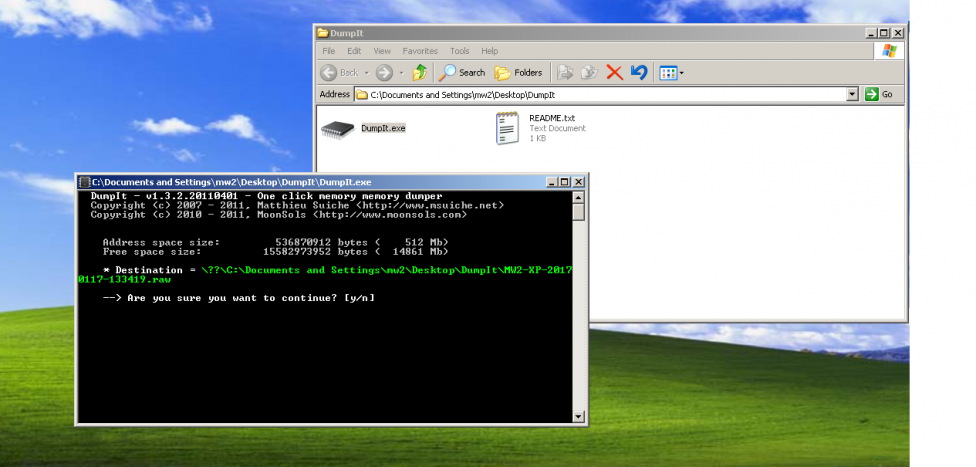Open the Back button history dropdown arrow
The height and width of the screenshot is (467, 976).
pyautogui.click(x=367, y=72)
